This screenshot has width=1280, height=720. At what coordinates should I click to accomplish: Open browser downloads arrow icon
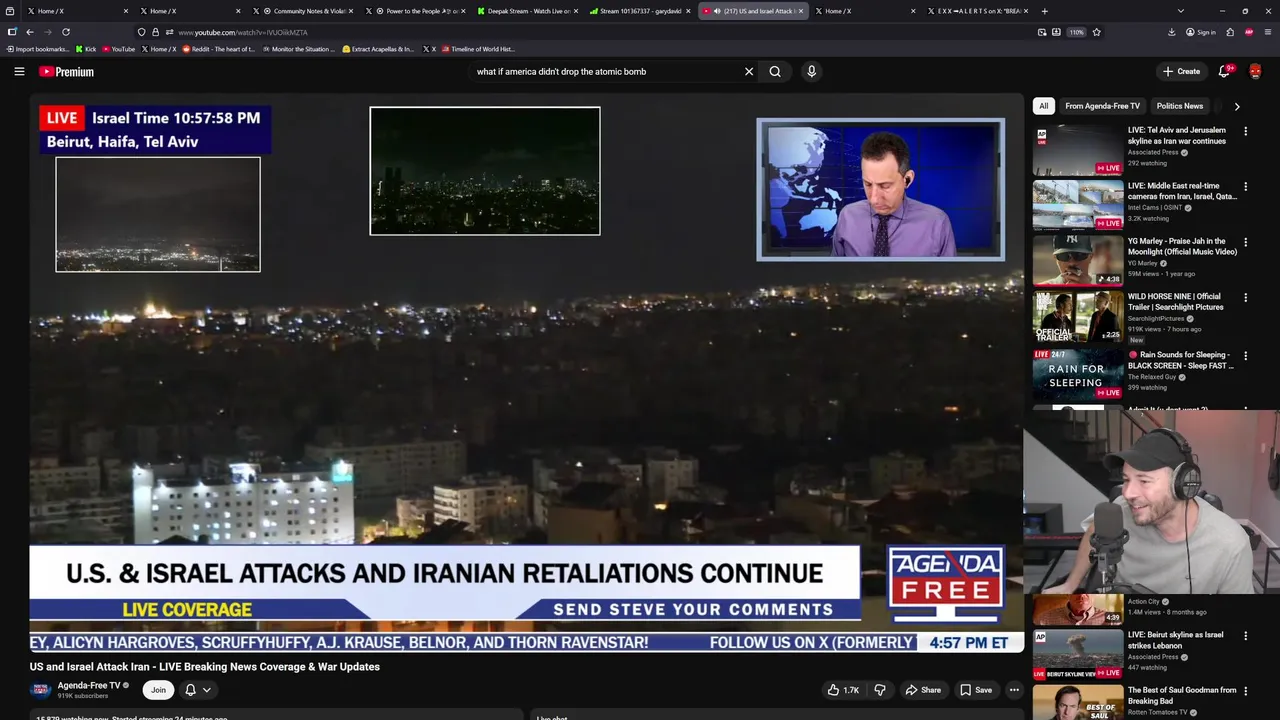[1171, 32]
